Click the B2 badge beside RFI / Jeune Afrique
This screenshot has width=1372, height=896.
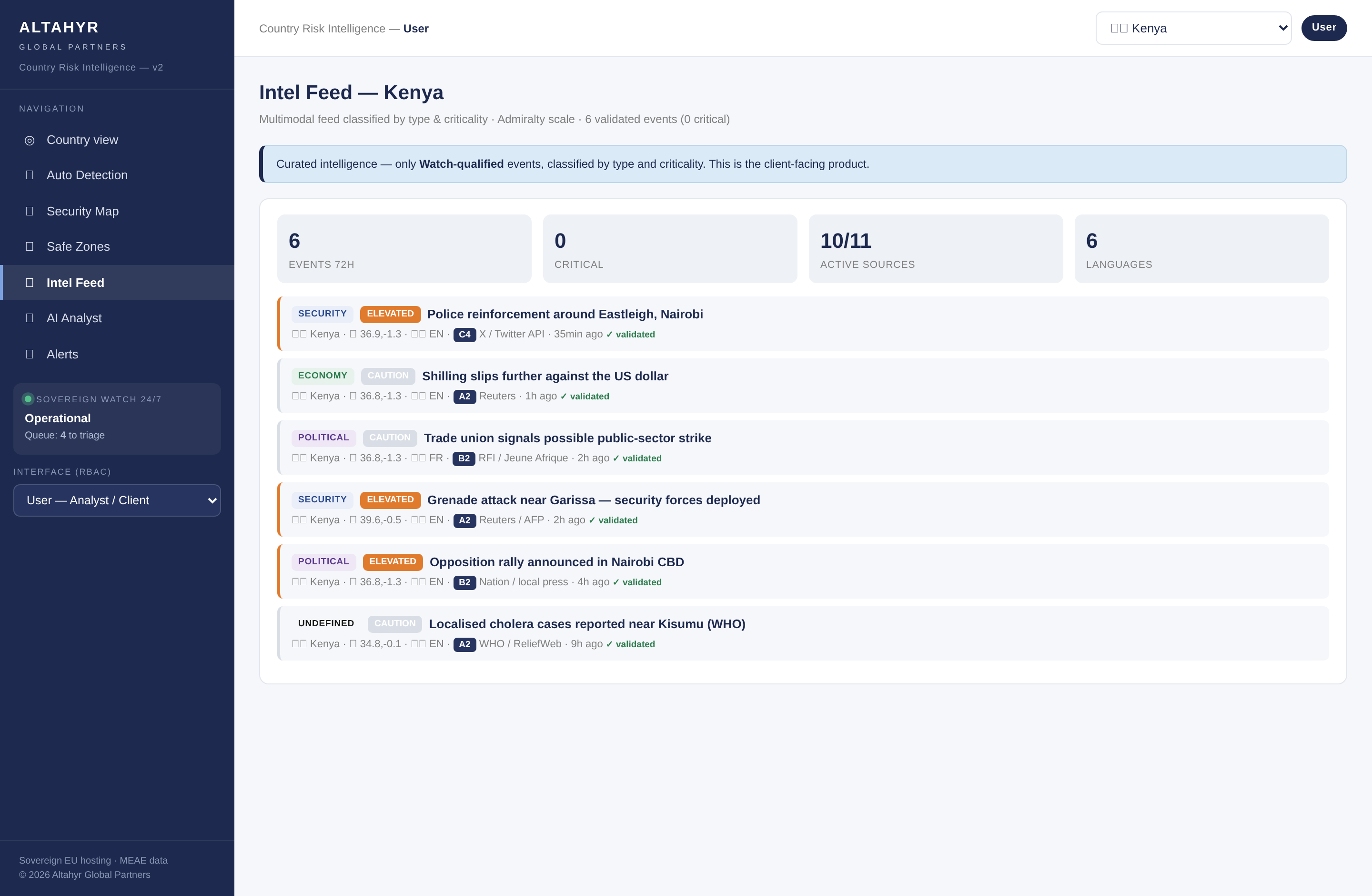[x=464, y=459]
